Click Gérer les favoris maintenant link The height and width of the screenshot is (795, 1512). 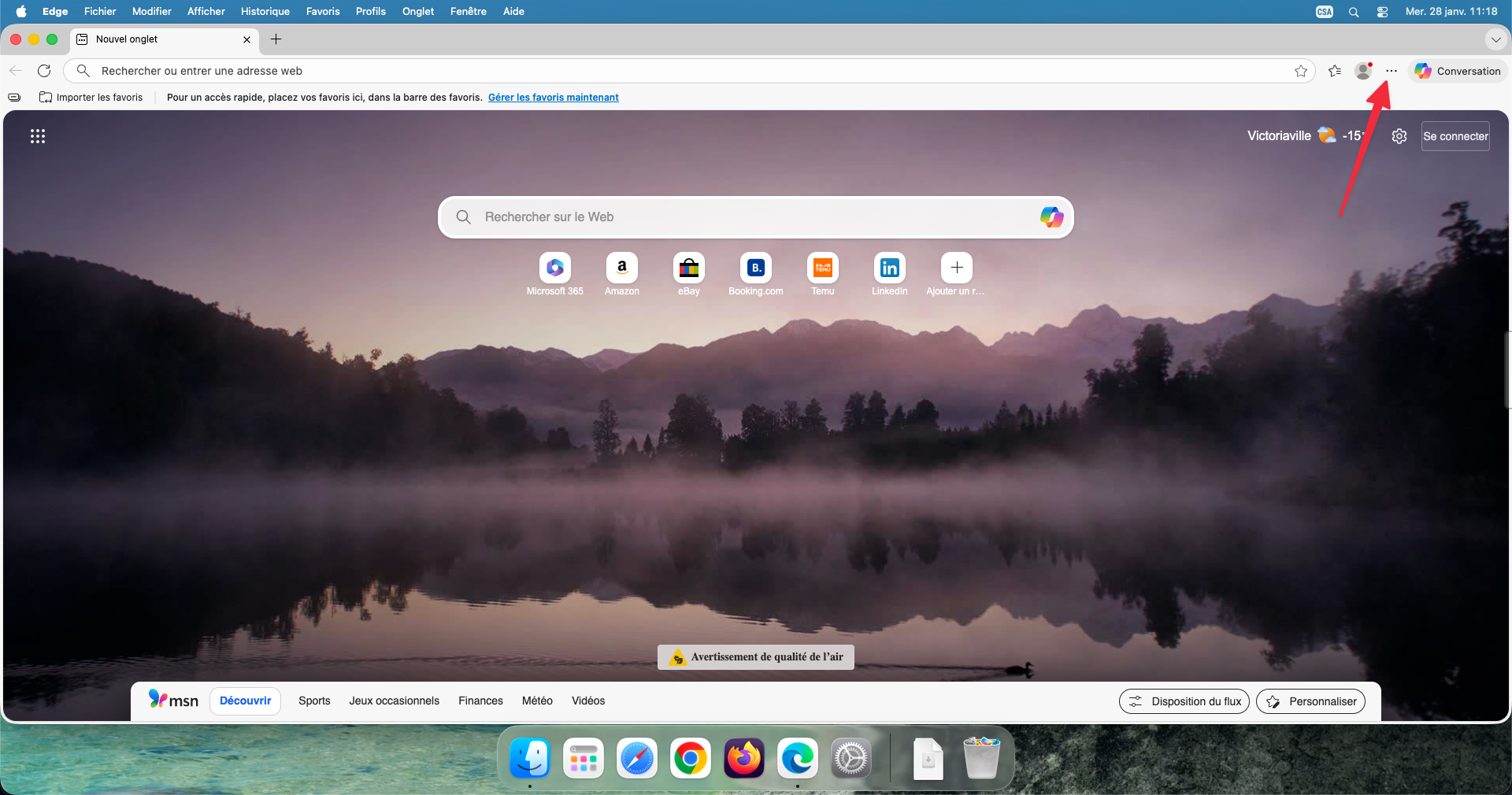[554, 98]
